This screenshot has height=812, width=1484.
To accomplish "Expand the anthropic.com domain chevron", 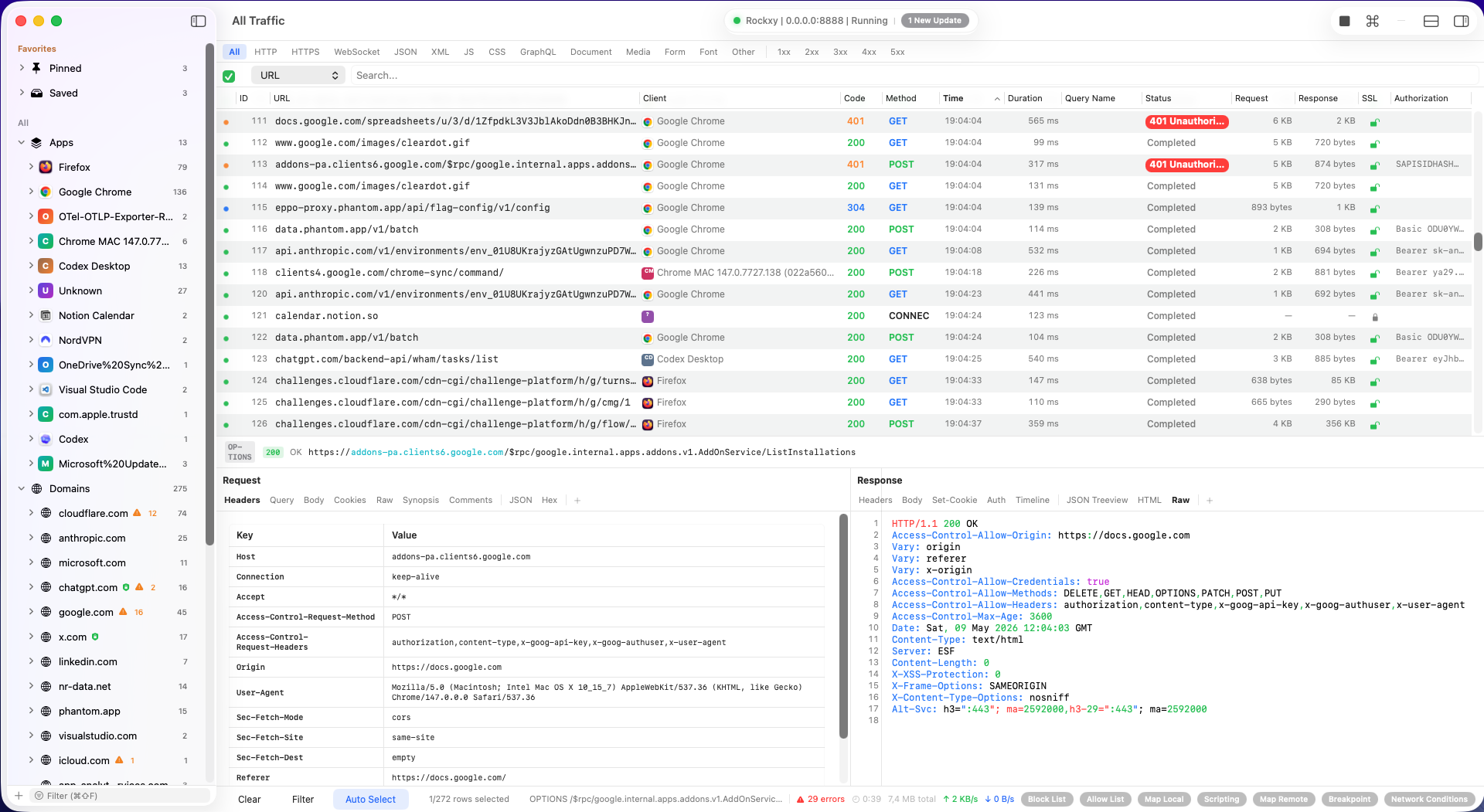I will [x=31, y=538].
